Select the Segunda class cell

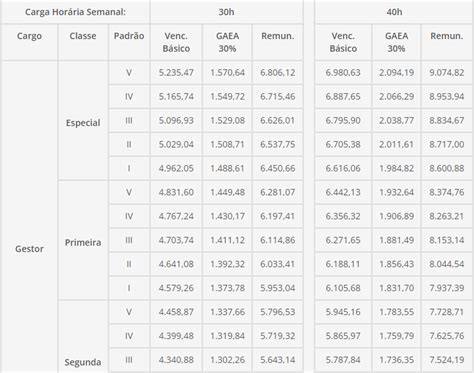click(83, 362)
